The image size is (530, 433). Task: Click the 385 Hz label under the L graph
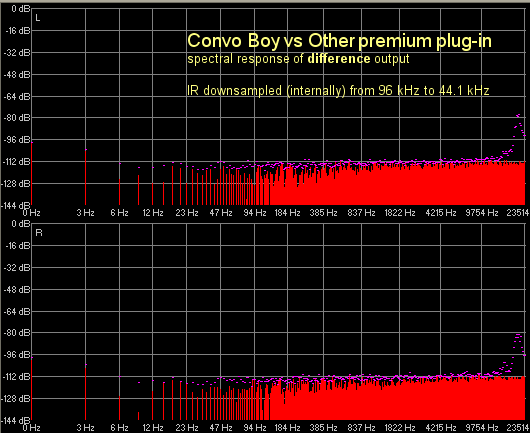click(x=323, y=213)
